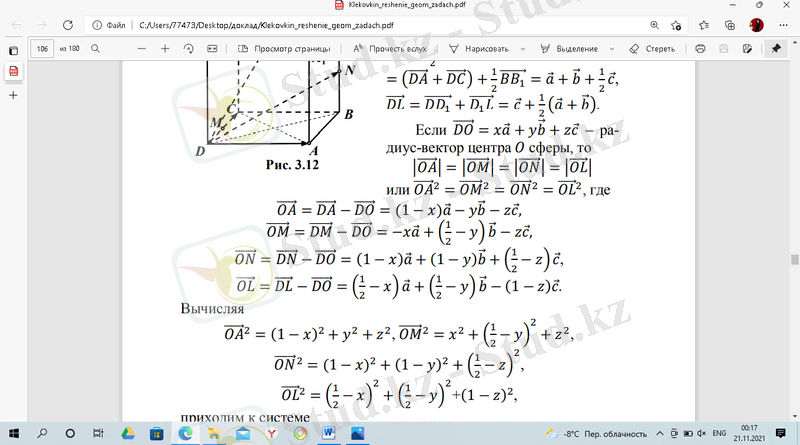Open the vertical tabs panel icon
The image size is (800, 445).
13,51
